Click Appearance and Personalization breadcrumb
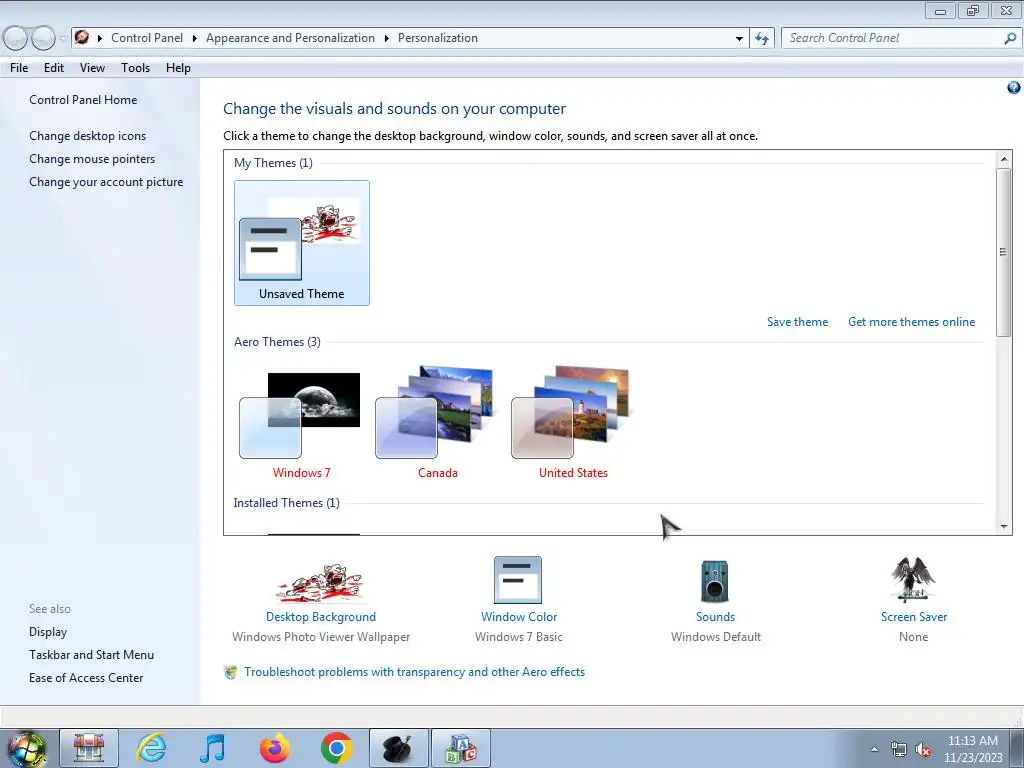Viewport: 1024px width, 768px height. pyautogui.click(x=290, y=38)
